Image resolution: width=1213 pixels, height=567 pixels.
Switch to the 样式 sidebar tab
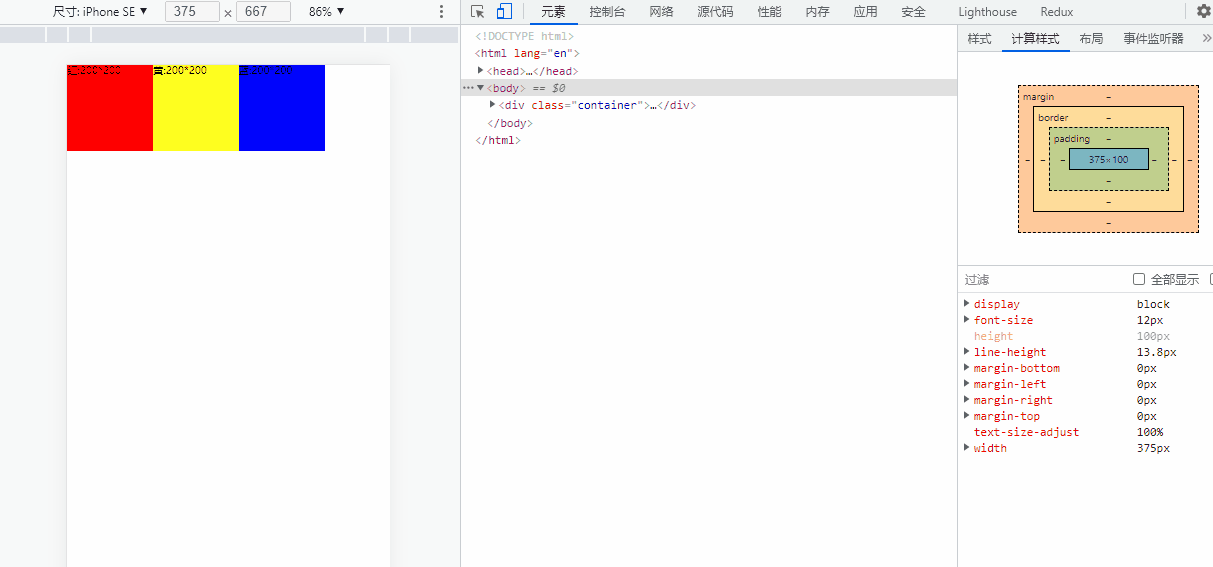click(x=979, y=39)
